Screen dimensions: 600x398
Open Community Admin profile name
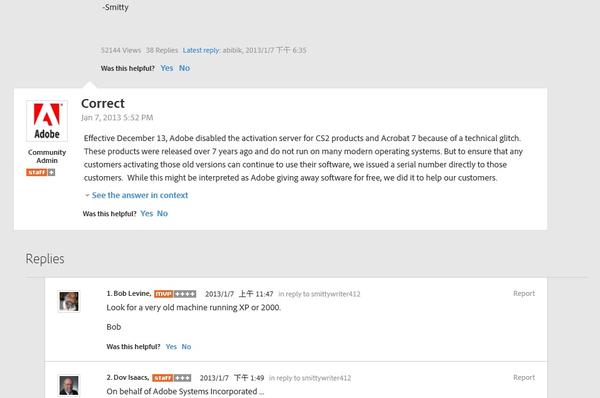tap(47, 156)
